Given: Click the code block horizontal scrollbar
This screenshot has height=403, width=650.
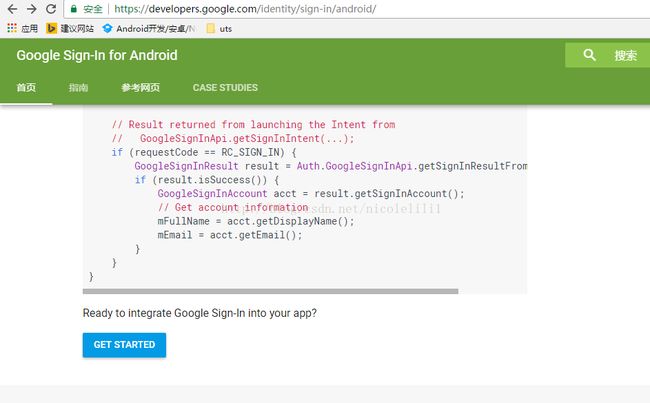Looking at the screenshot, I should (x=270, y=291).
